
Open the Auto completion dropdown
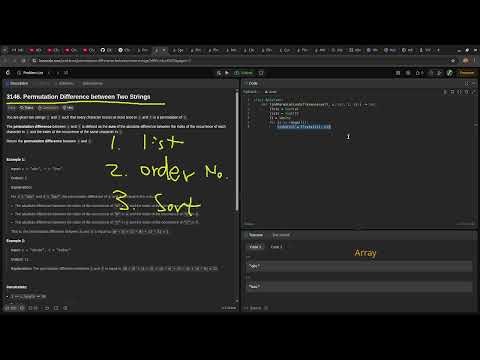[271, 92]
